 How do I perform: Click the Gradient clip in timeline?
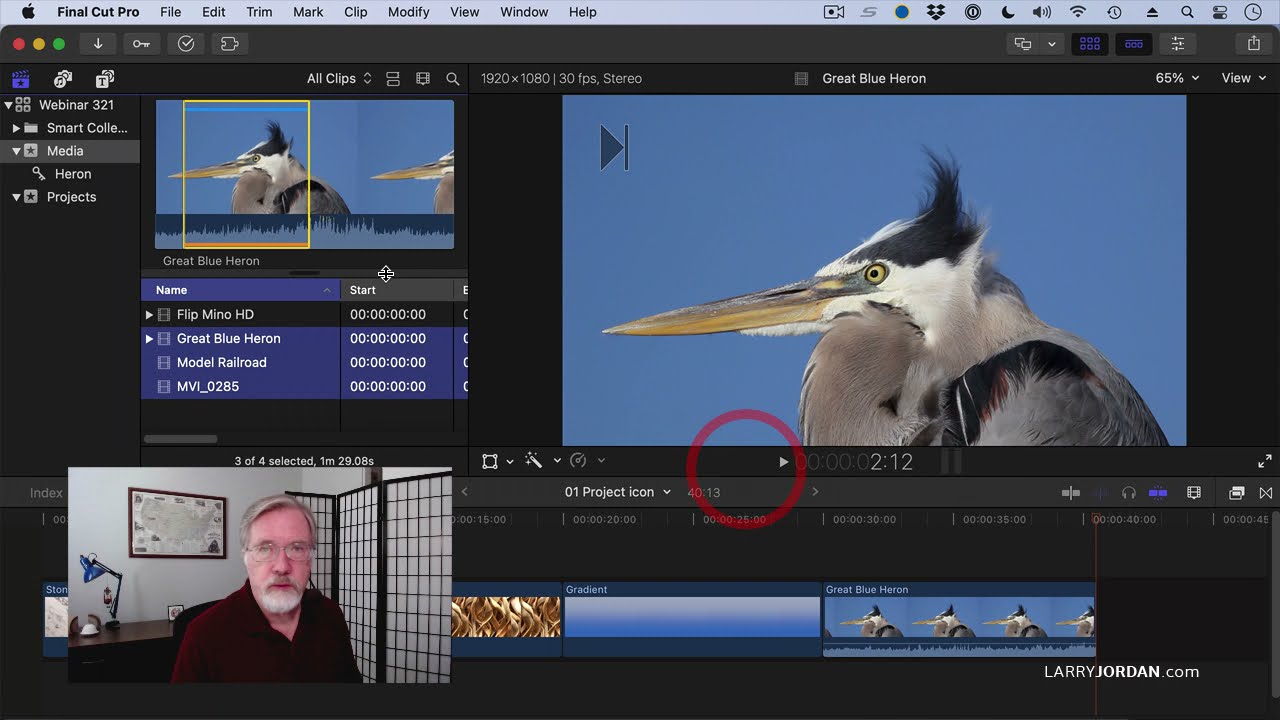click(x=692, y=619)
